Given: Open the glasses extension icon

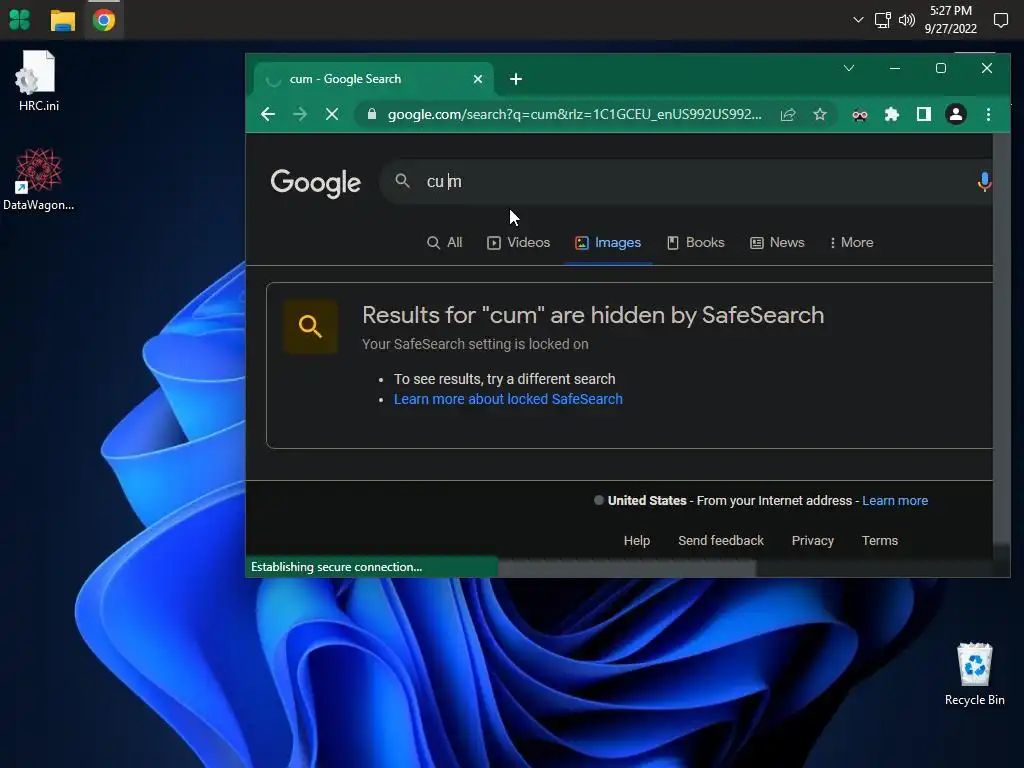Looking at the screenshot, I should (x=860, y=115).
